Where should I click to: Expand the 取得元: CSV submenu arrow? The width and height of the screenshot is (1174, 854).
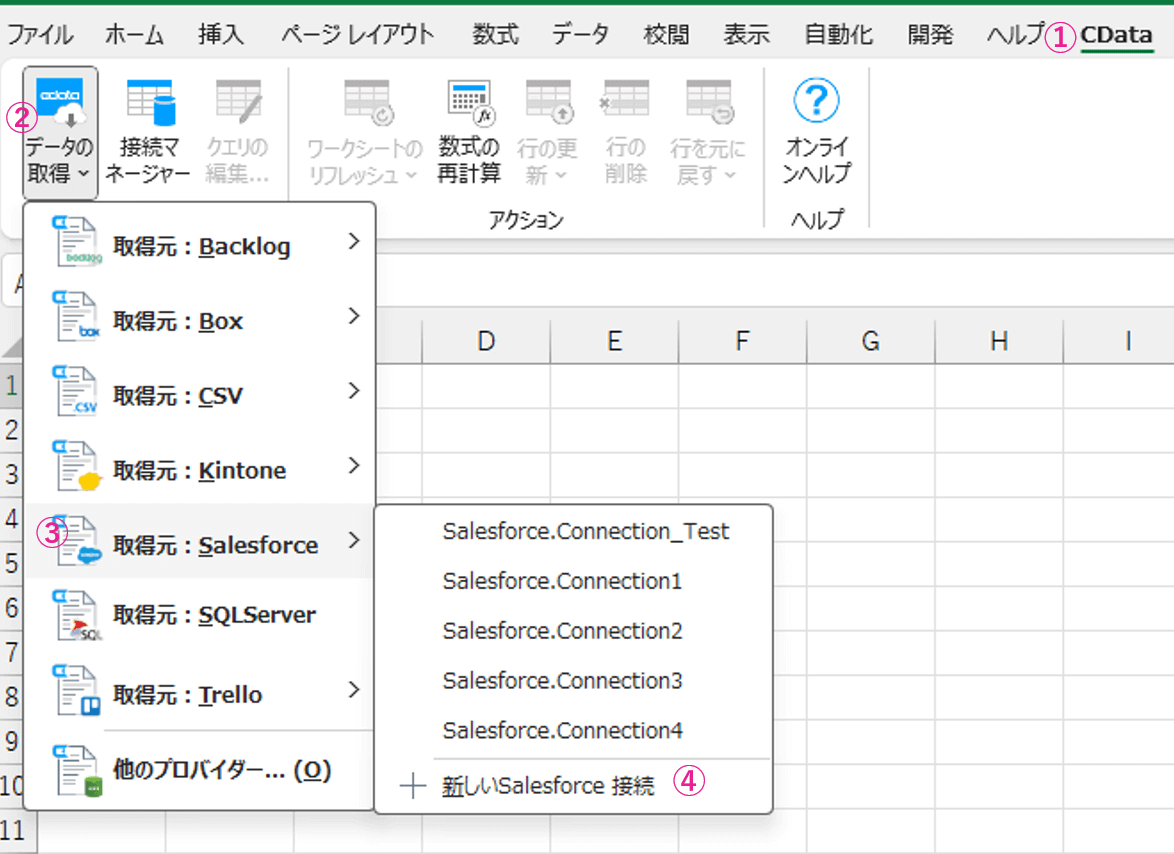point(353,391)
